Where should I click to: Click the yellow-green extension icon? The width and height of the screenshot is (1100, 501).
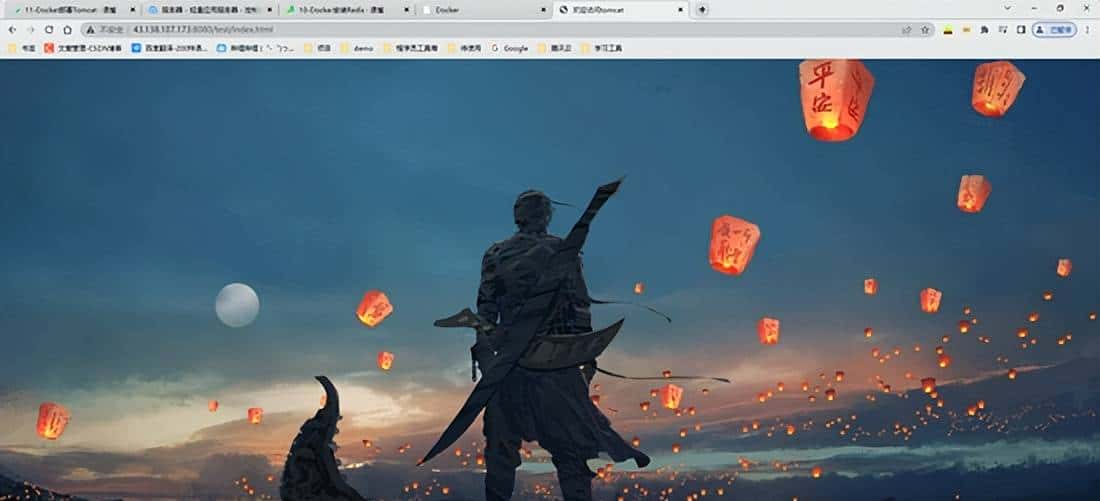(948, 29)
